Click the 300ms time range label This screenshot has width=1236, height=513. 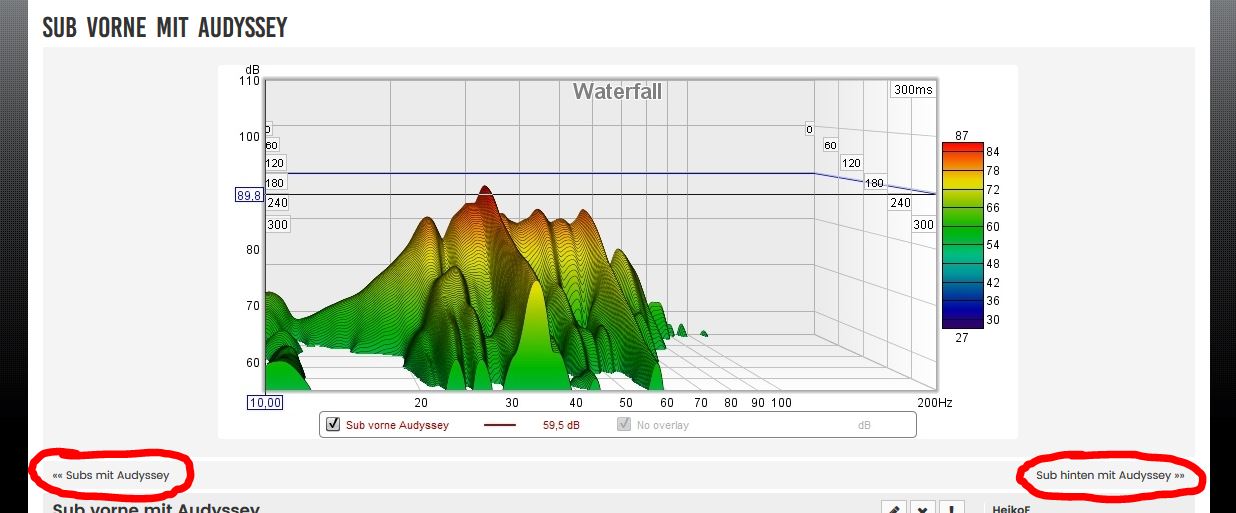click(x=912, y=90)
